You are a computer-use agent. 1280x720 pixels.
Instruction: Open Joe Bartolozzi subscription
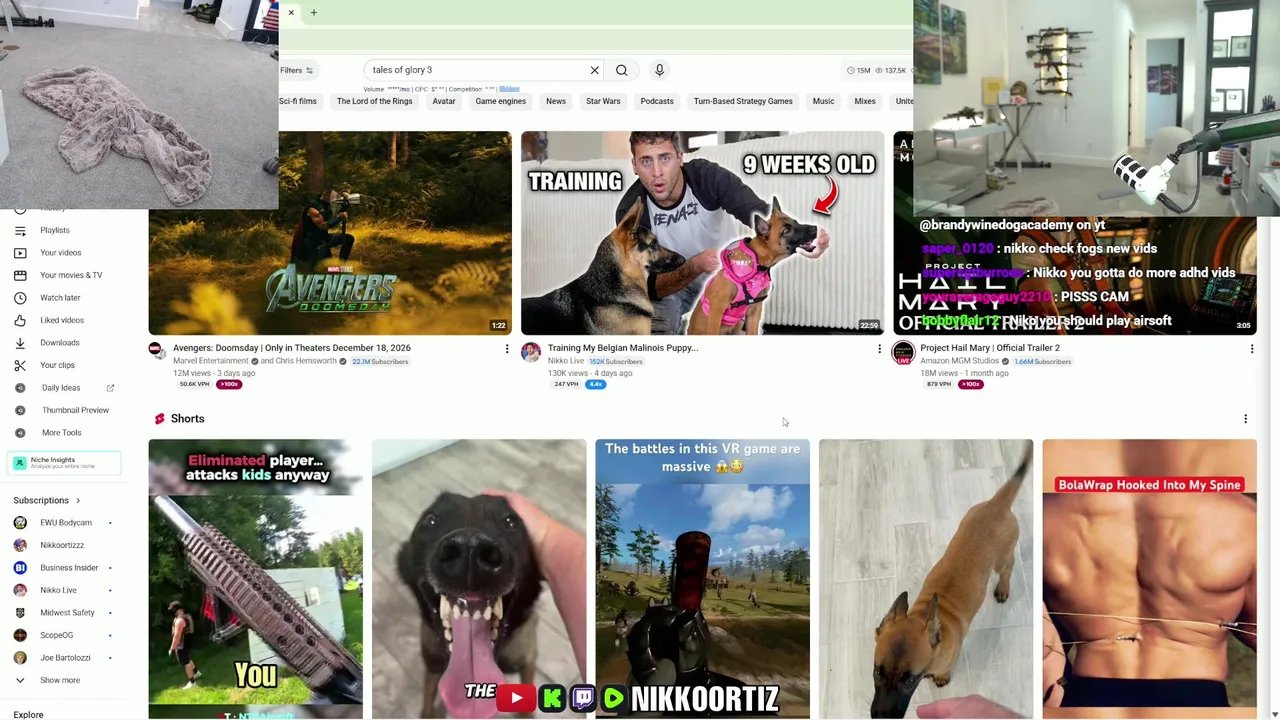click(x=65, y=657)
